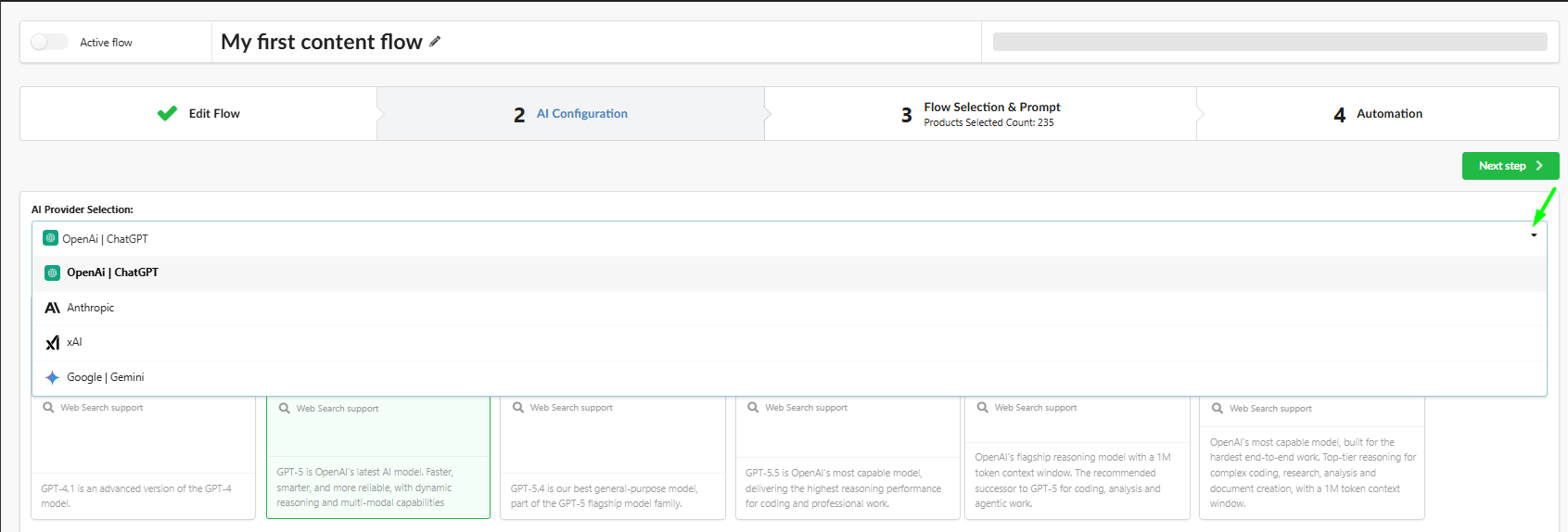Click the grey bar at top right

coord(1270,42)
